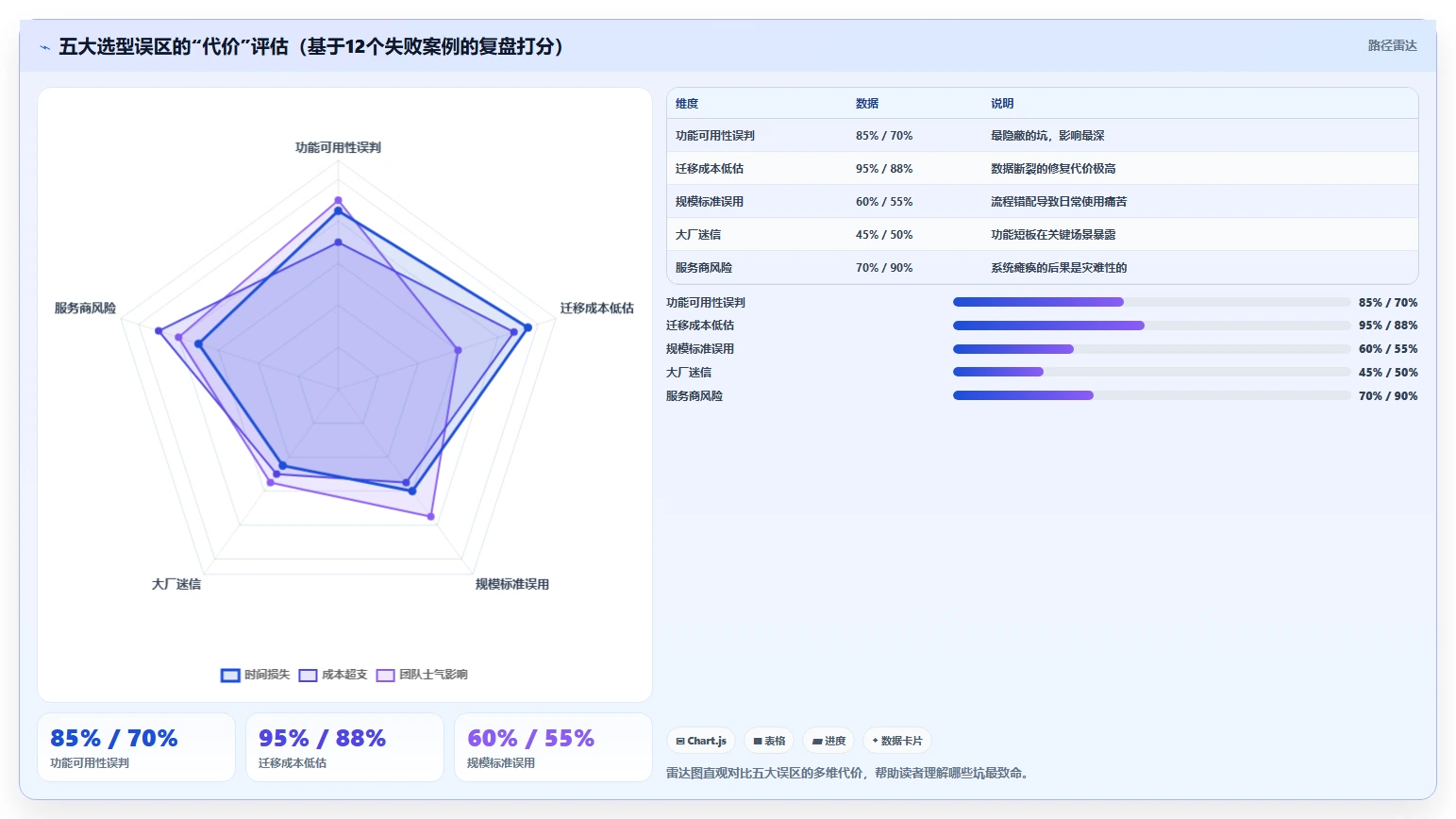Click the note 系统瘫痪的后果是灾难性的

1059,268
